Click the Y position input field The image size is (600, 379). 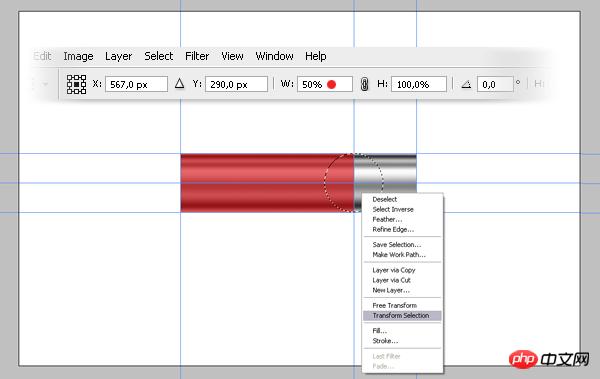coord(236,84)
